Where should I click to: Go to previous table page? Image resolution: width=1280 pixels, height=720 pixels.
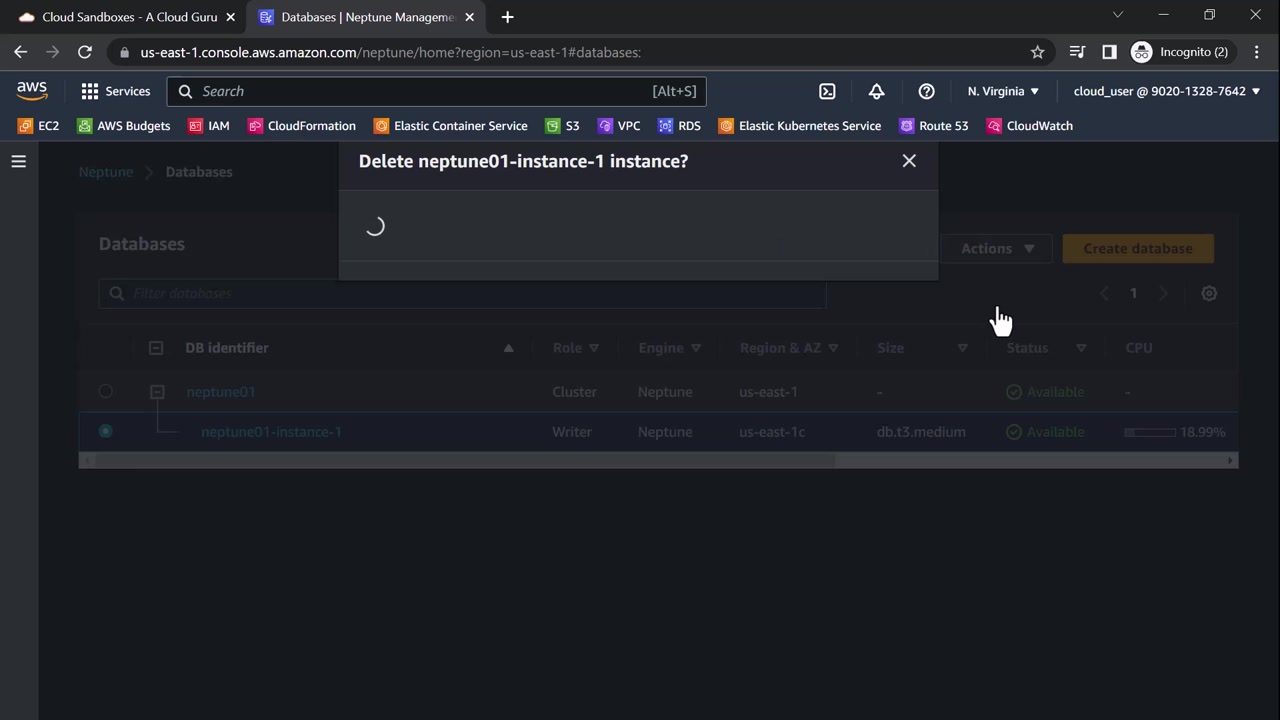tap(1105, 293)
